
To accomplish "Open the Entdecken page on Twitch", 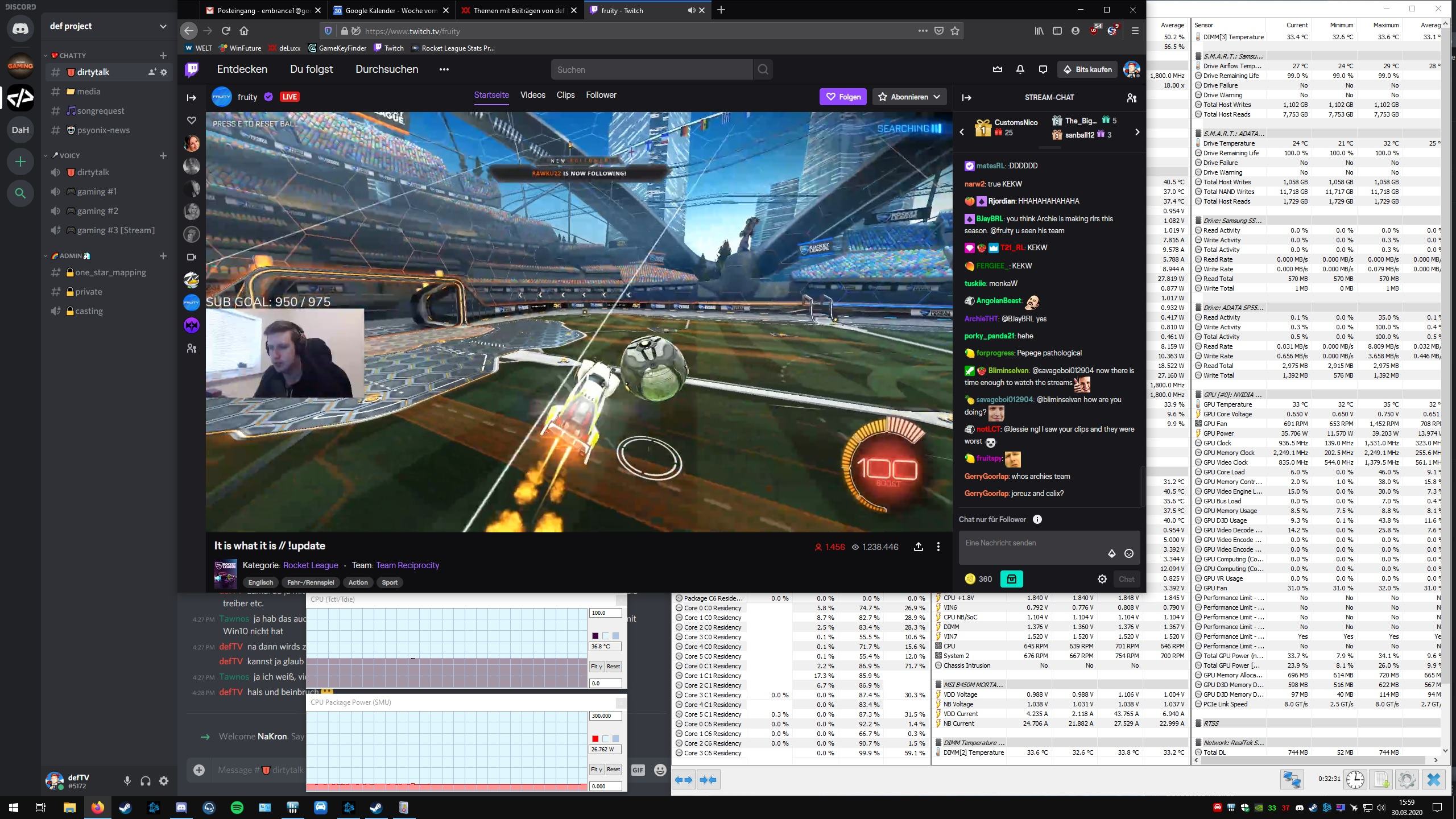I will pos(242,69).
